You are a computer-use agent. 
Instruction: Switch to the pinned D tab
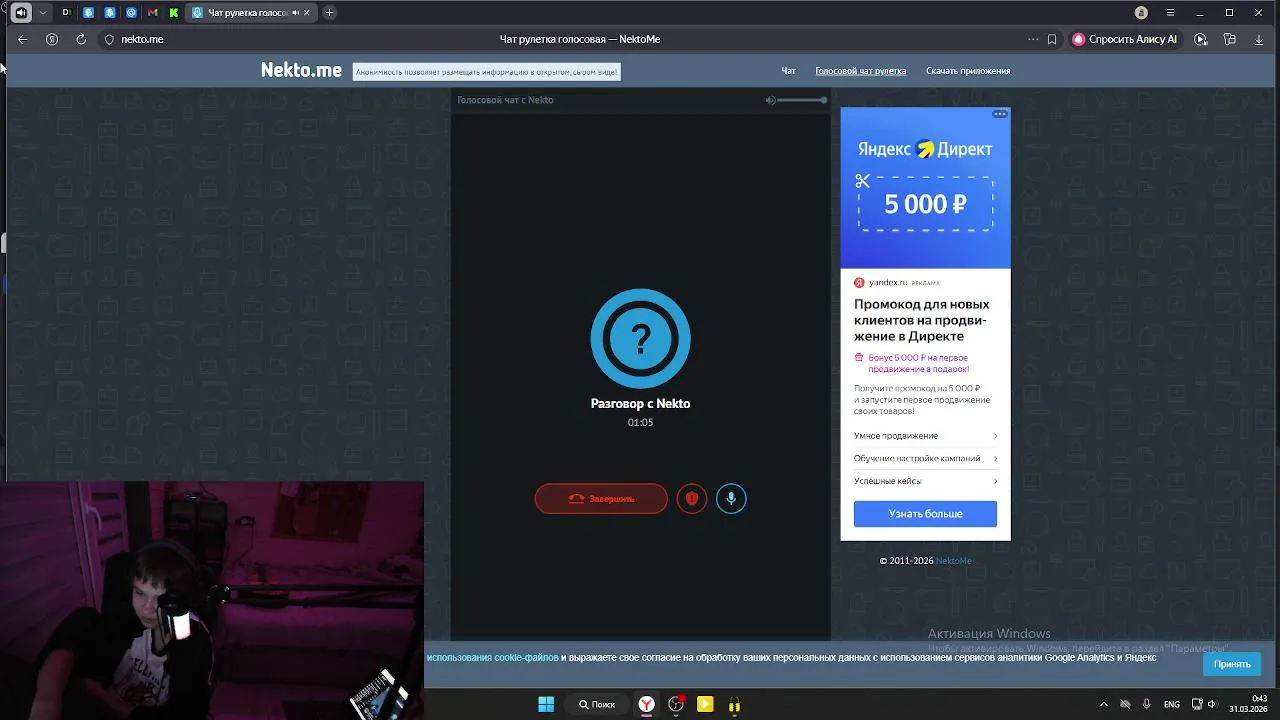coord(66,13)
